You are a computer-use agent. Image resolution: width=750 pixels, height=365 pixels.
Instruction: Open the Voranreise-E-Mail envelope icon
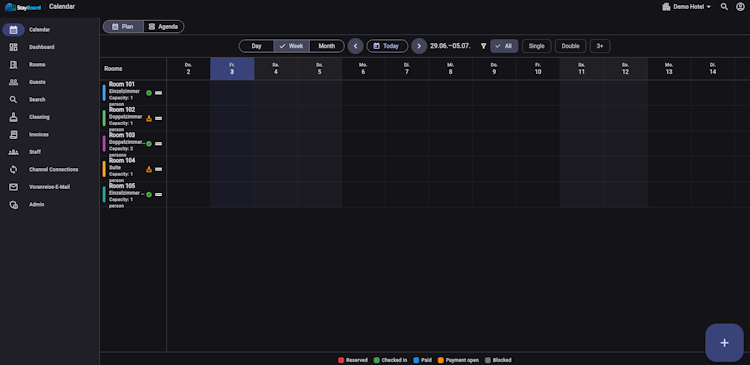tap(13, 187)
